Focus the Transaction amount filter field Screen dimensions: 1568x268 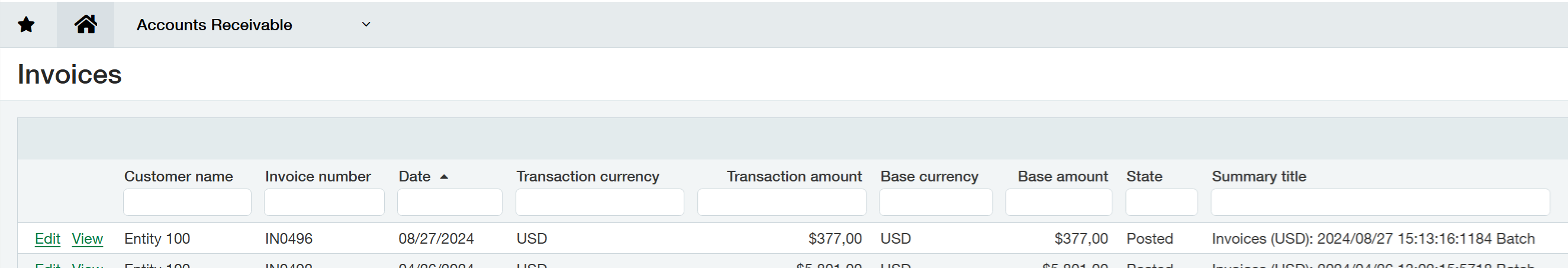pos(781,202)
